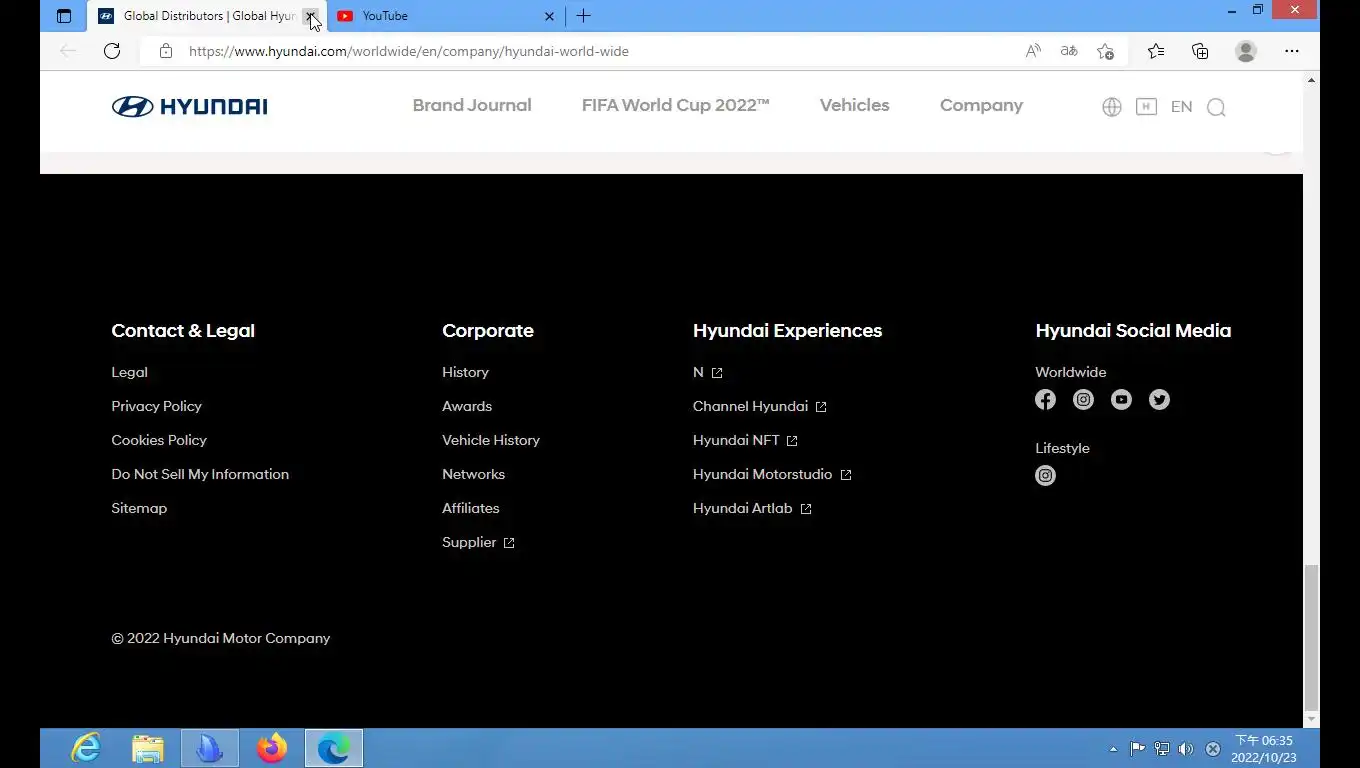Click the H square icon in header
Viewport: 1360px width, 768px height.
click(1146, 107)
